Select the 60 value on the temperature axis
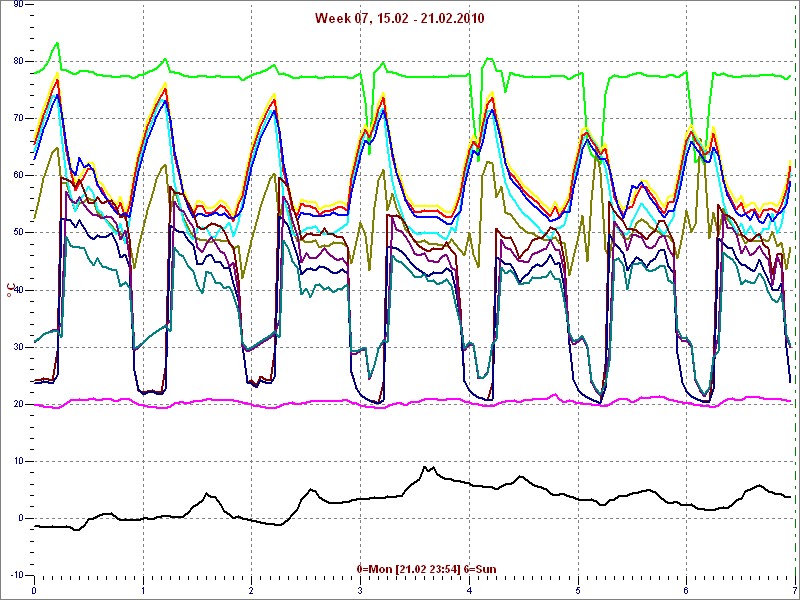This screenshot has height=600, width=800. [16, 176]
